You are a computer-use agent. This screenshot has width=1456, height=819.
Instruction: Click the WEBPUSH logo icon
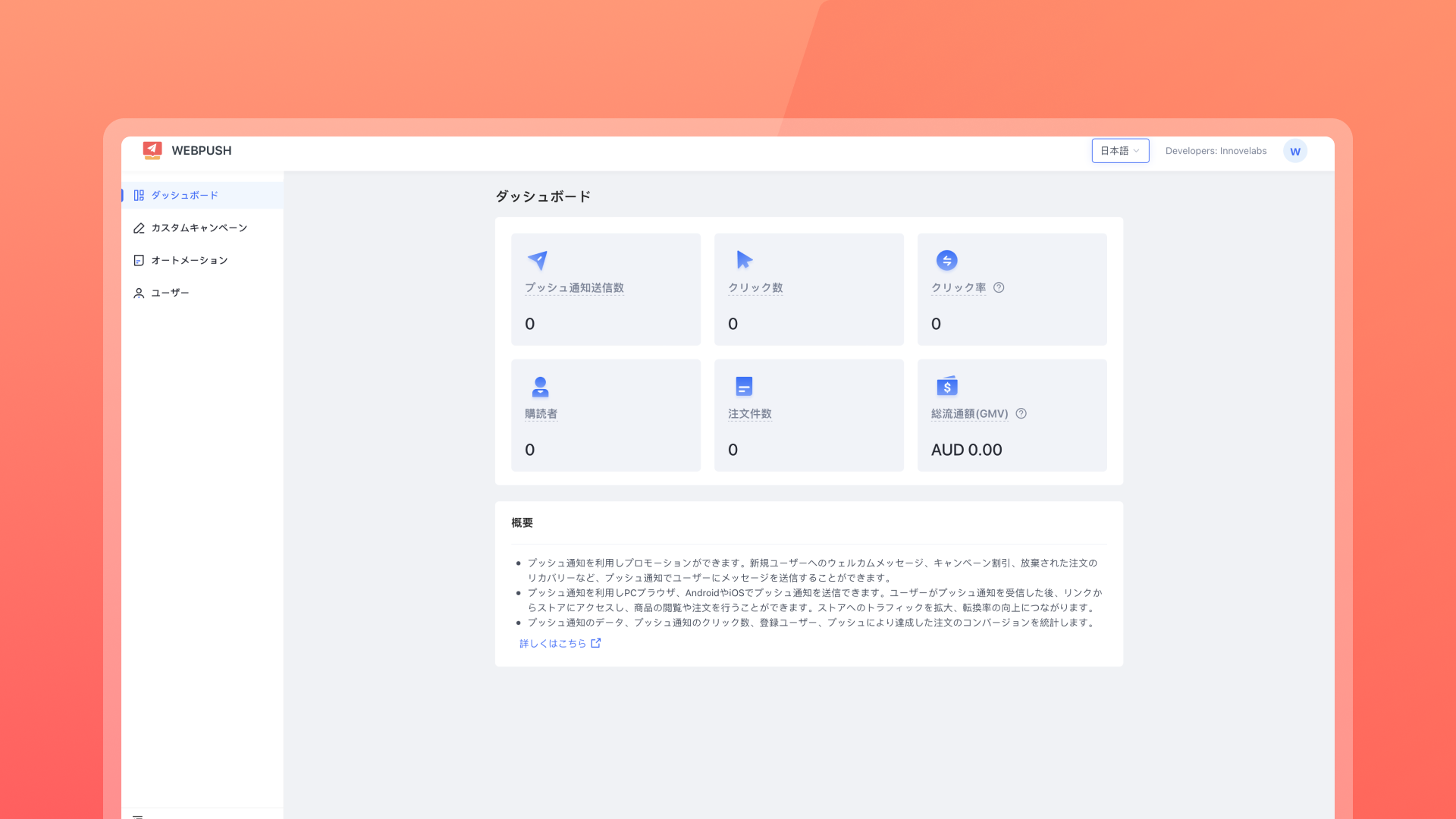pyautogui.click(x=152, y=150)
